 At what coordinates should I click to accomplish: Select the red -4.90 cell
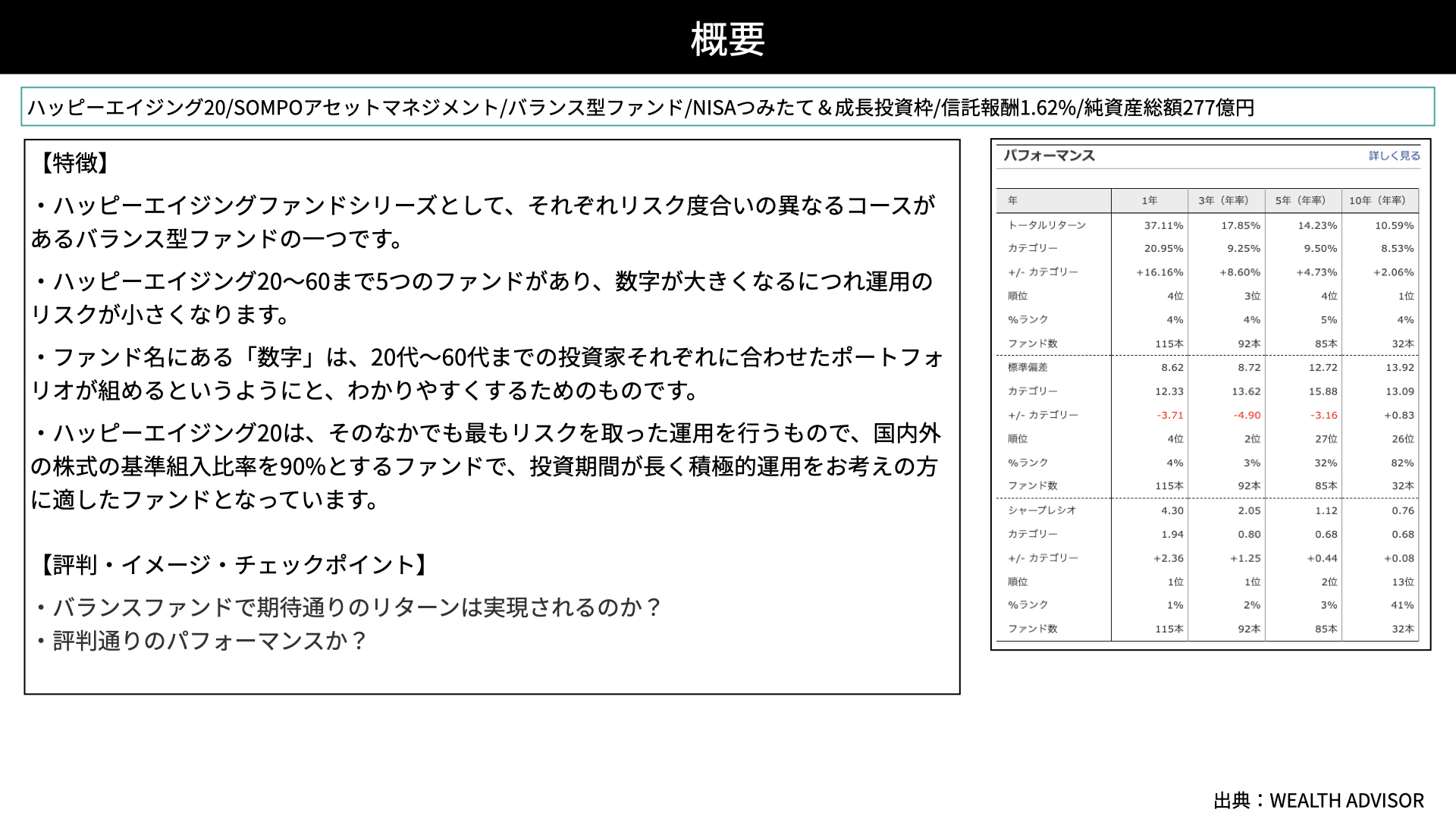point(1247,415)
